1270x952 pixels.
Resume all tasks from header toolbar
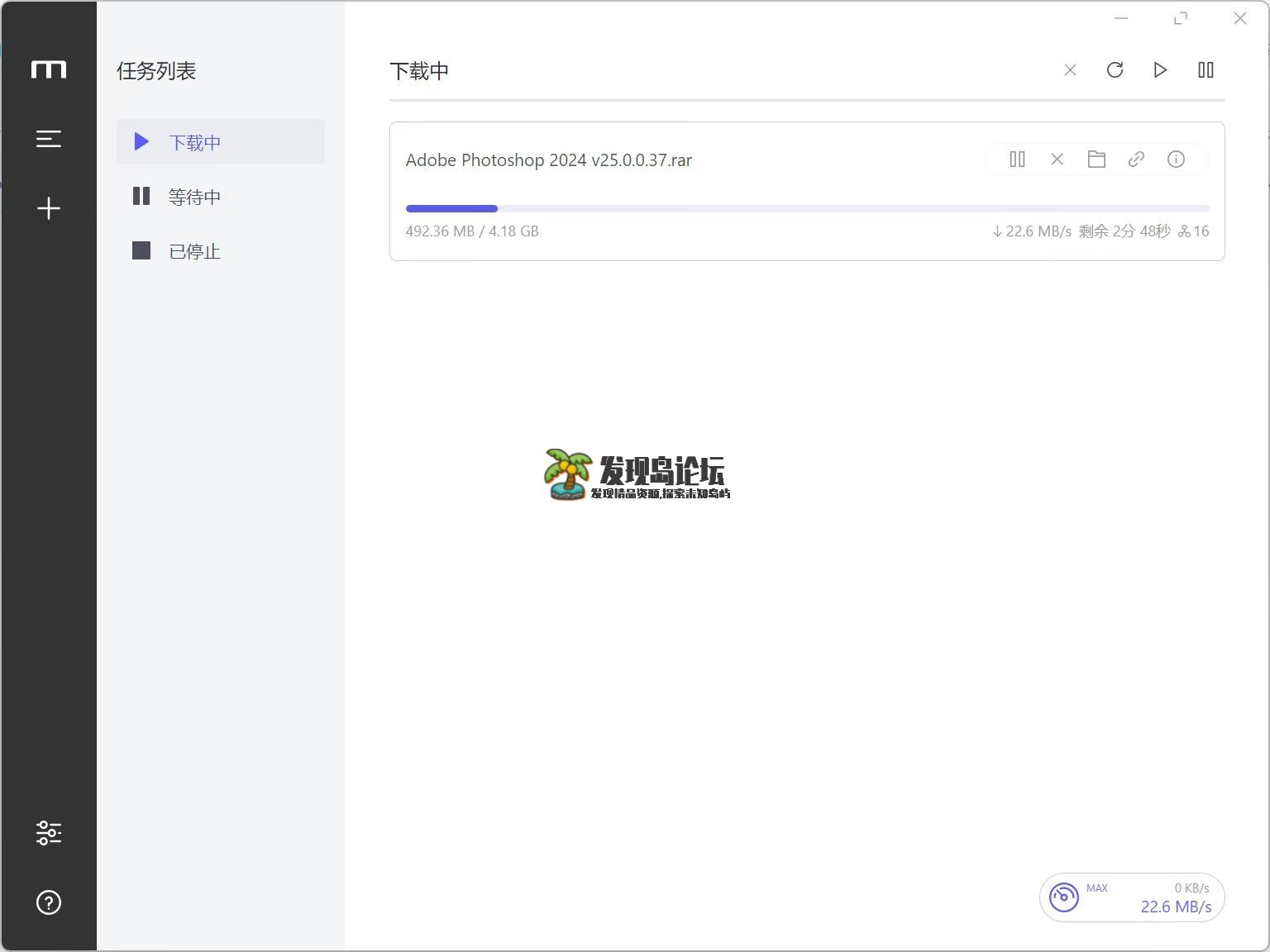[1160, 70]
